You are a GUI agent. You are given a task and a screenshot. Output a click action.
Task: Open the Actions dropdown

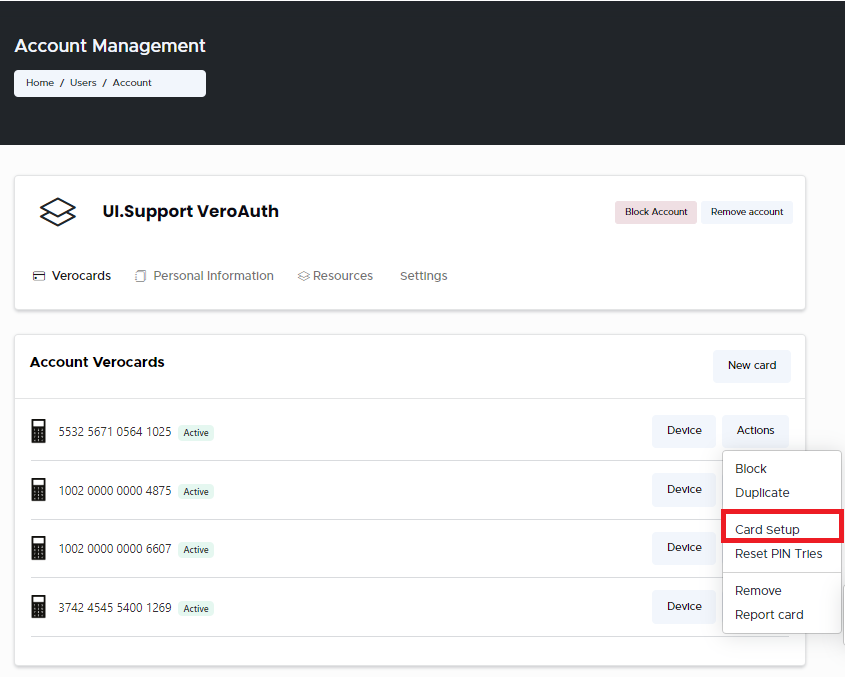tap(755, 430)
